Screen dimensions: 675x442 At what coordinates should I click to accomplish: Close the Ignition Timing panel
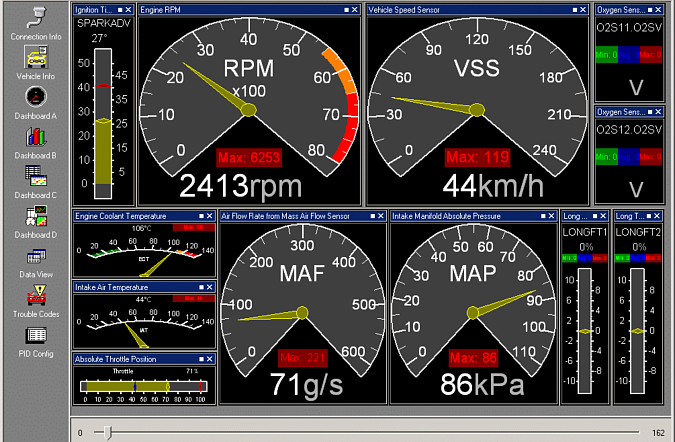click(x=128, y=9)
